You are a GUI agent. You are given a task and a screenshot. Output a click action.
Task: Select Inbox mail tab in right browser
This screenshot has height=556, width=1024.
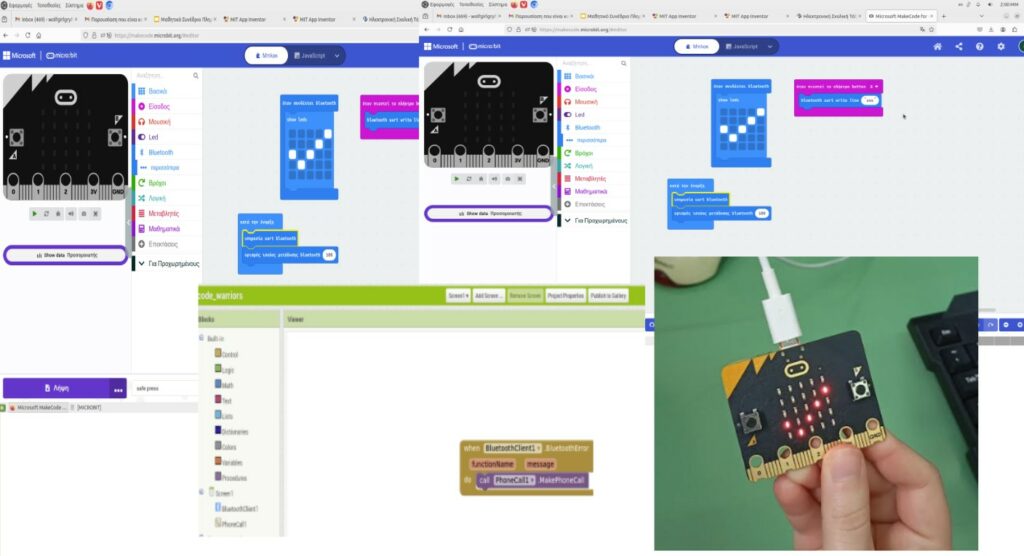(468, 16)
